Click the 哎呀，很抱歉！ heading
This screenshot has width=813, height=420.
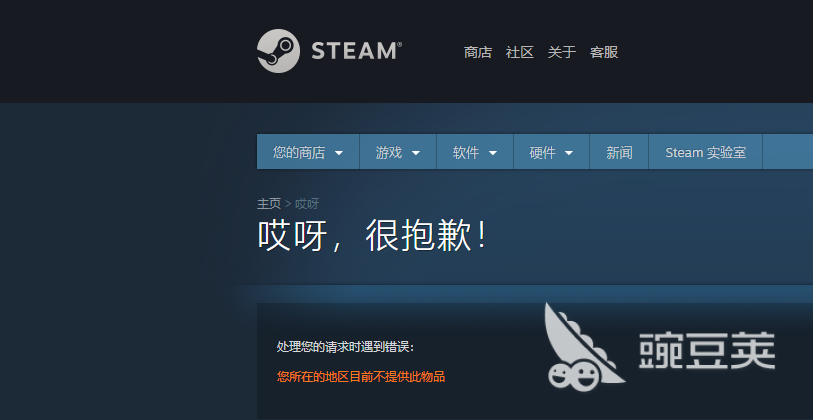pos(373,236)
